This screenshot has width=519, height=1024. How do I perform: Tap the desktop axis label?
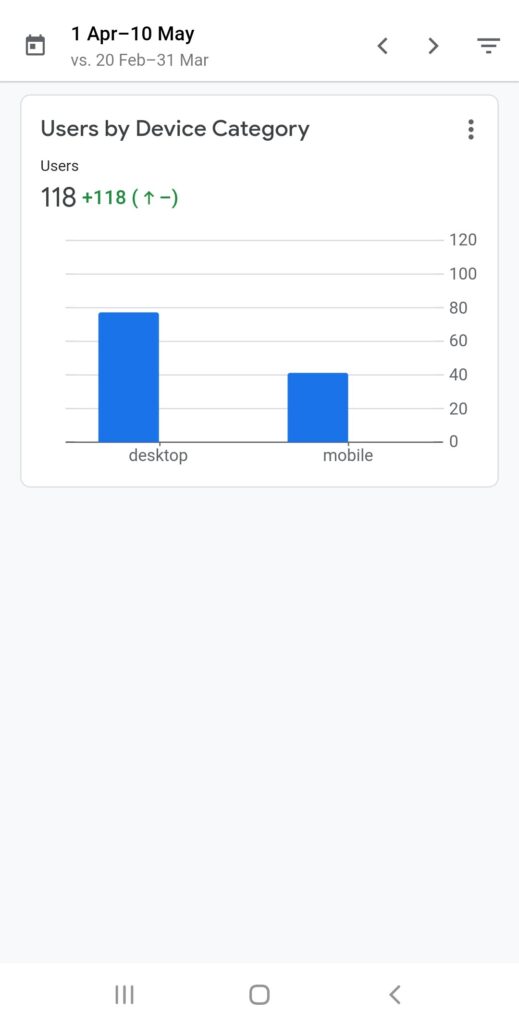click(158, 456)
